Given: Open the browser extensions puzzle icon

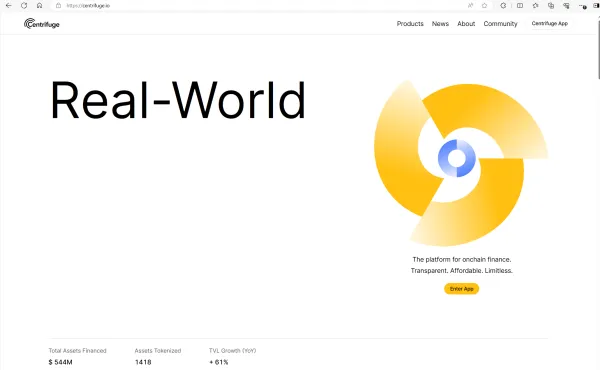Looking at the screenshot, I should click(x=503, y=5).
